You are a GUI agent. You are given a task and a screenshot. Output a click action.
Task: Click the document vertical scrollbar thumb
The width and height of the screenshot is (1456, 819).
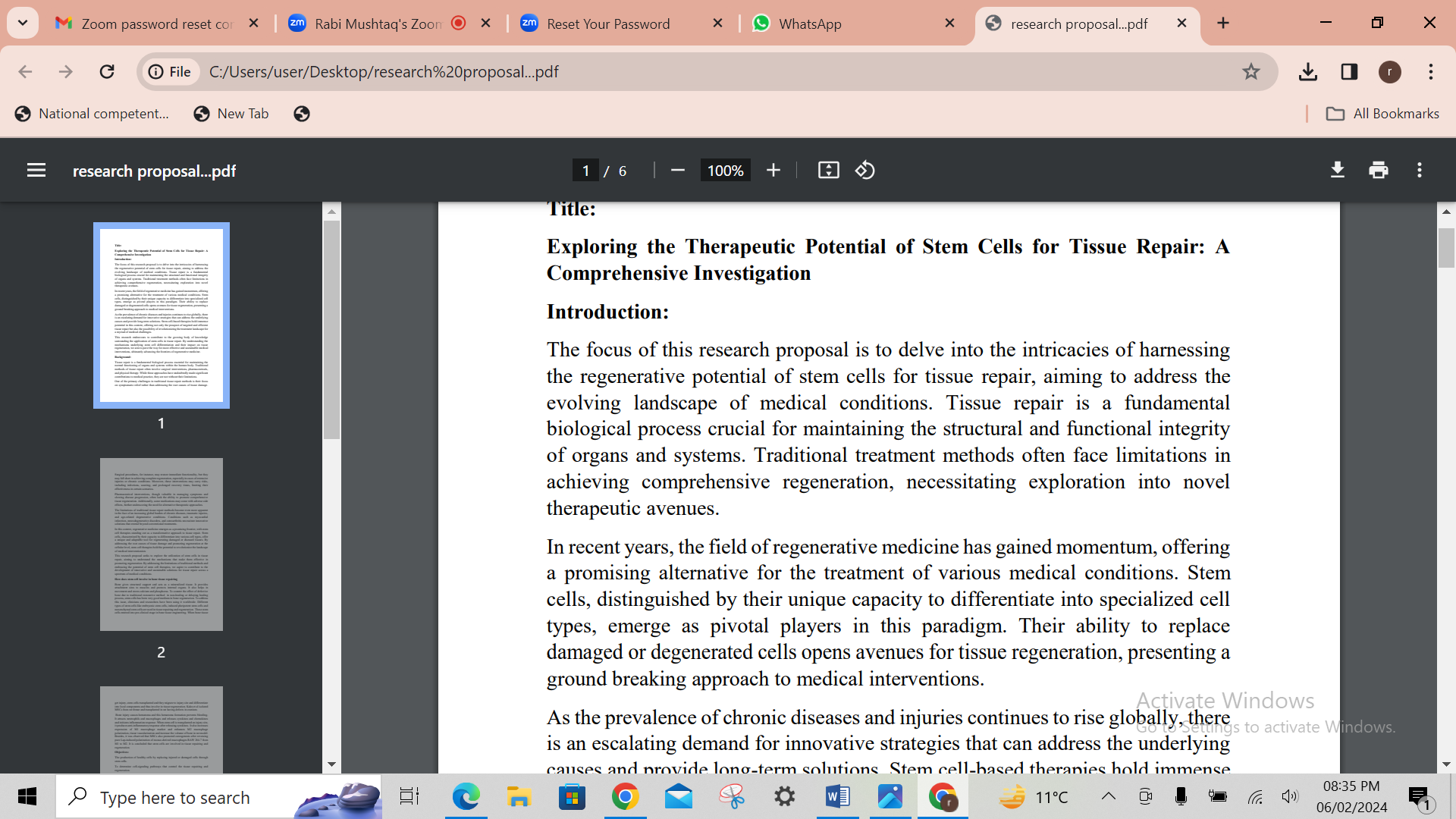click(1446, 247)
